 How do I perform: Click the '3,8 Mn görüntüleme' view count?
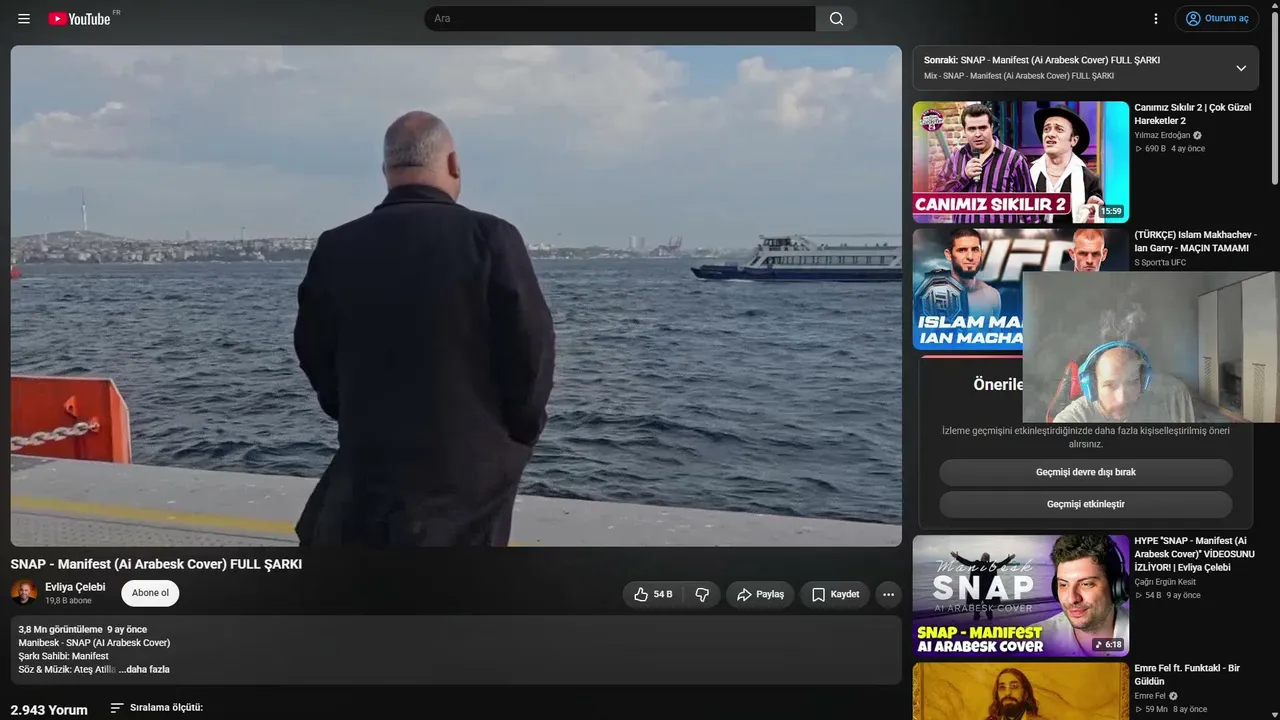pyautogui.click(x=60, y=629)
